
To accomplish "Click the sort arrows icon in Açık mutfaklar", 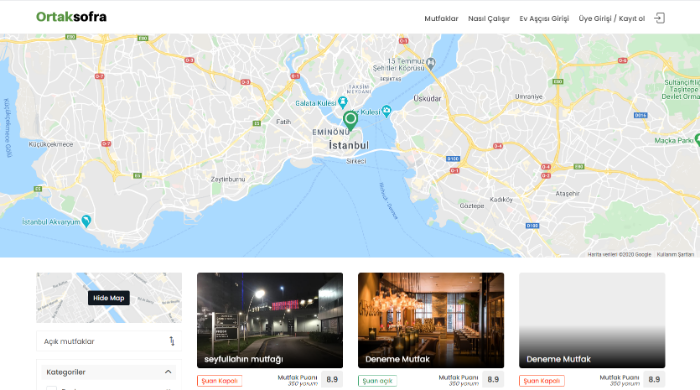I will coord(172,341).
